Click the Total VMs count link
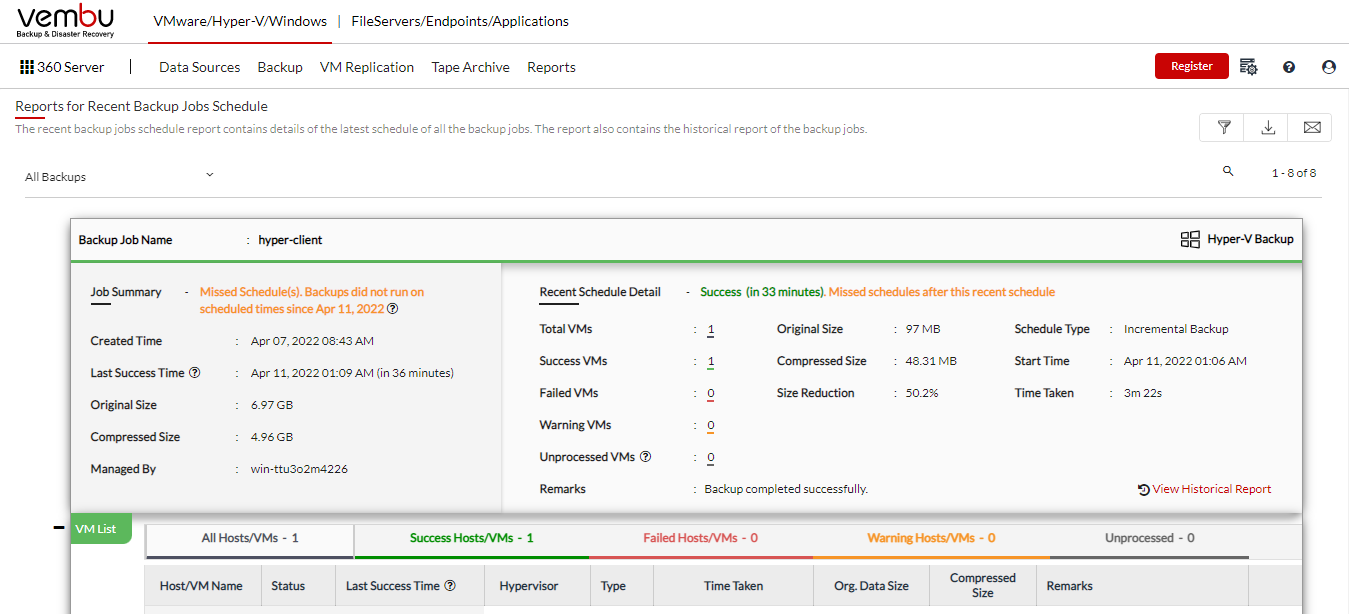This screenshot has width=1349, height=614. pyautogui.click(x=711, y=330)
